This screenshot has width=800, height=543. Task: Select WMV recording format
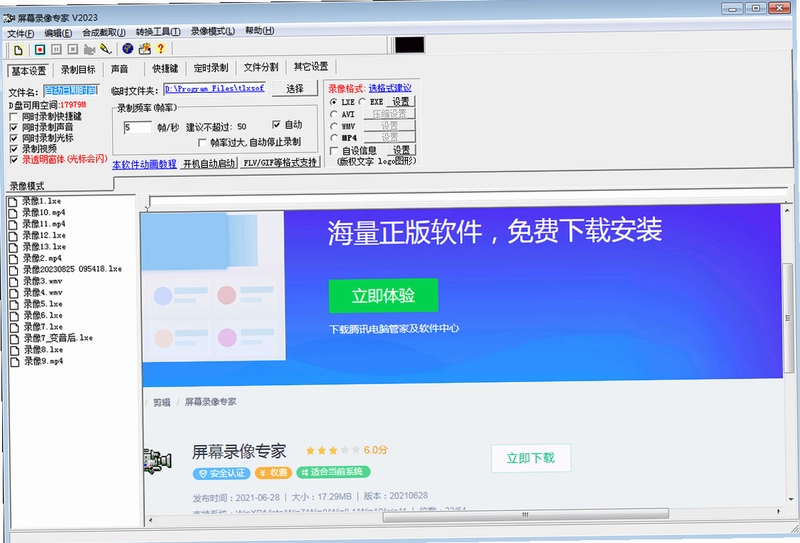point(334,126)
